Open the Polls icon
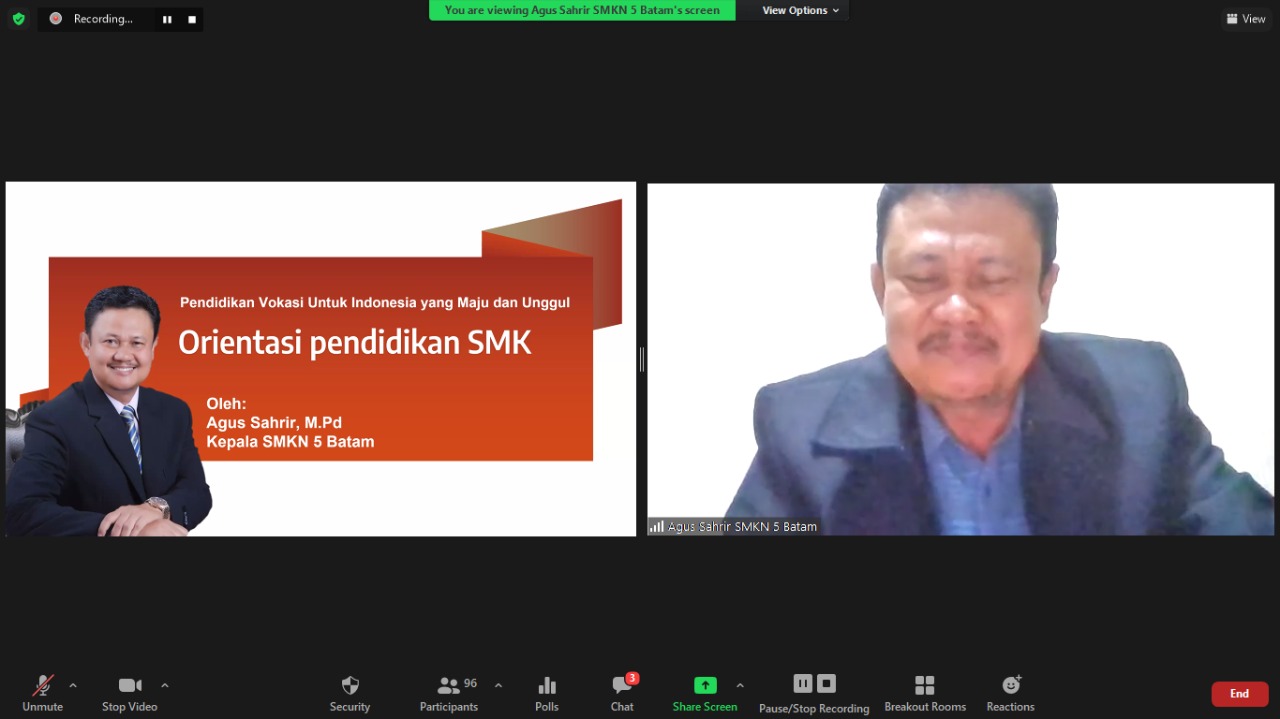Viewport: 1280px width, 719px height. [547, 694]
